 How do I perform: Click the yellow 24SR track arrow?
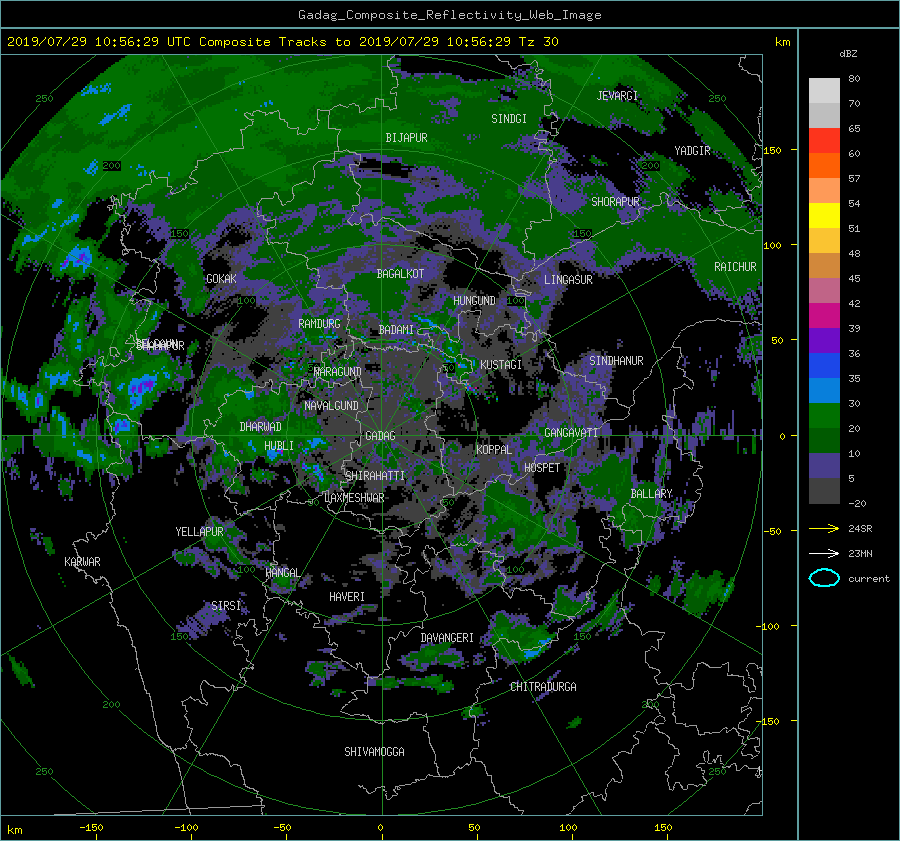coord(824,528)
